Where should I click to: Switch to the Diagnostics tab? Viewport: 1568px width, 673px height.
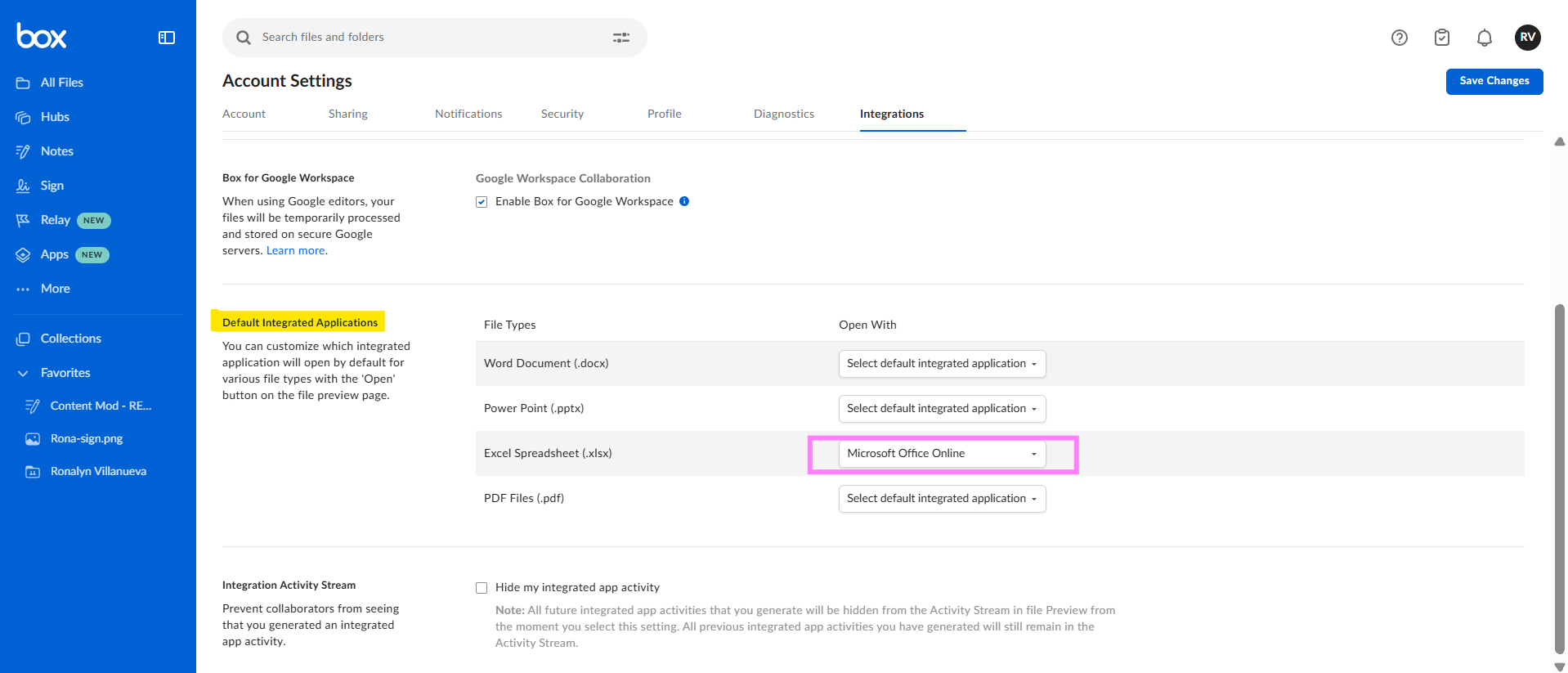(784, 114)
